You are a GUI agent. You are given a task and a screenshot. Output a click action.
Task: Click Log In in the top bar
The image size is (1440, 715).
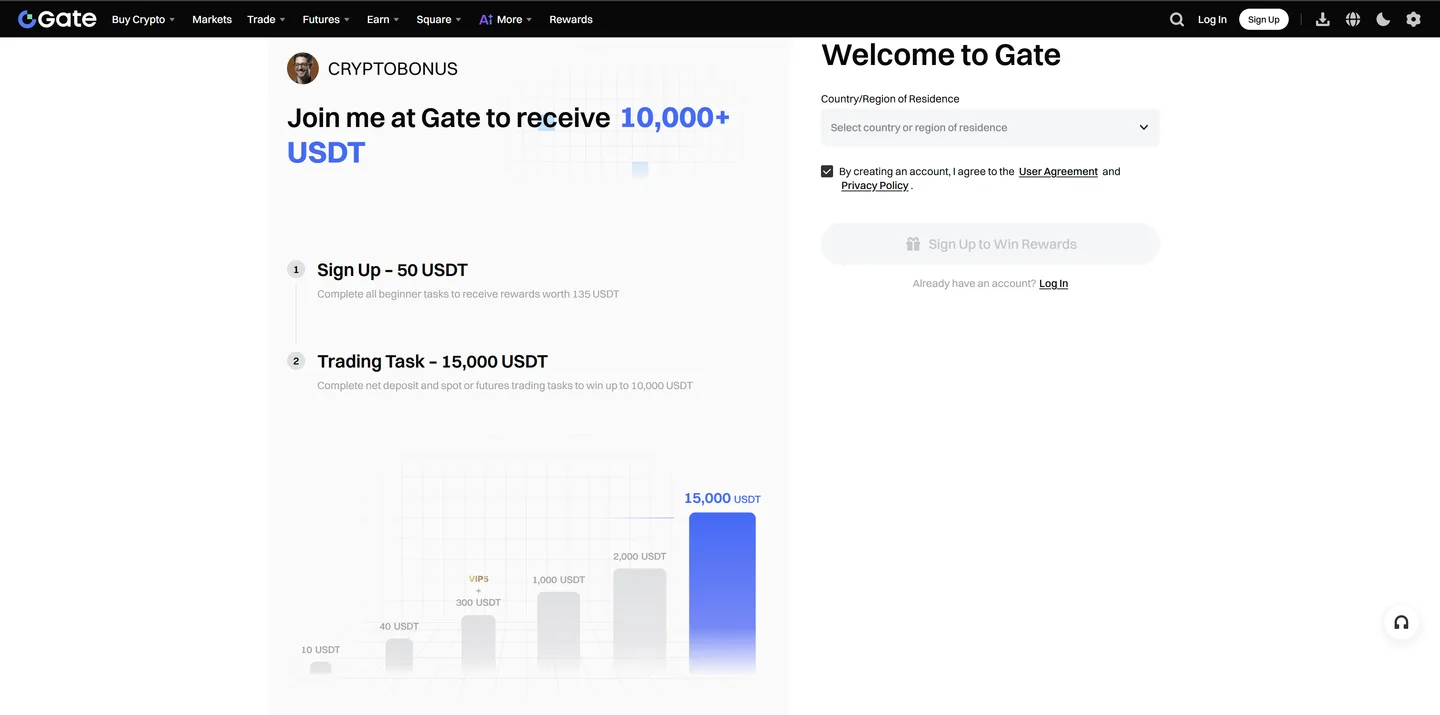pyautogui.click(x=1212, y=19)
